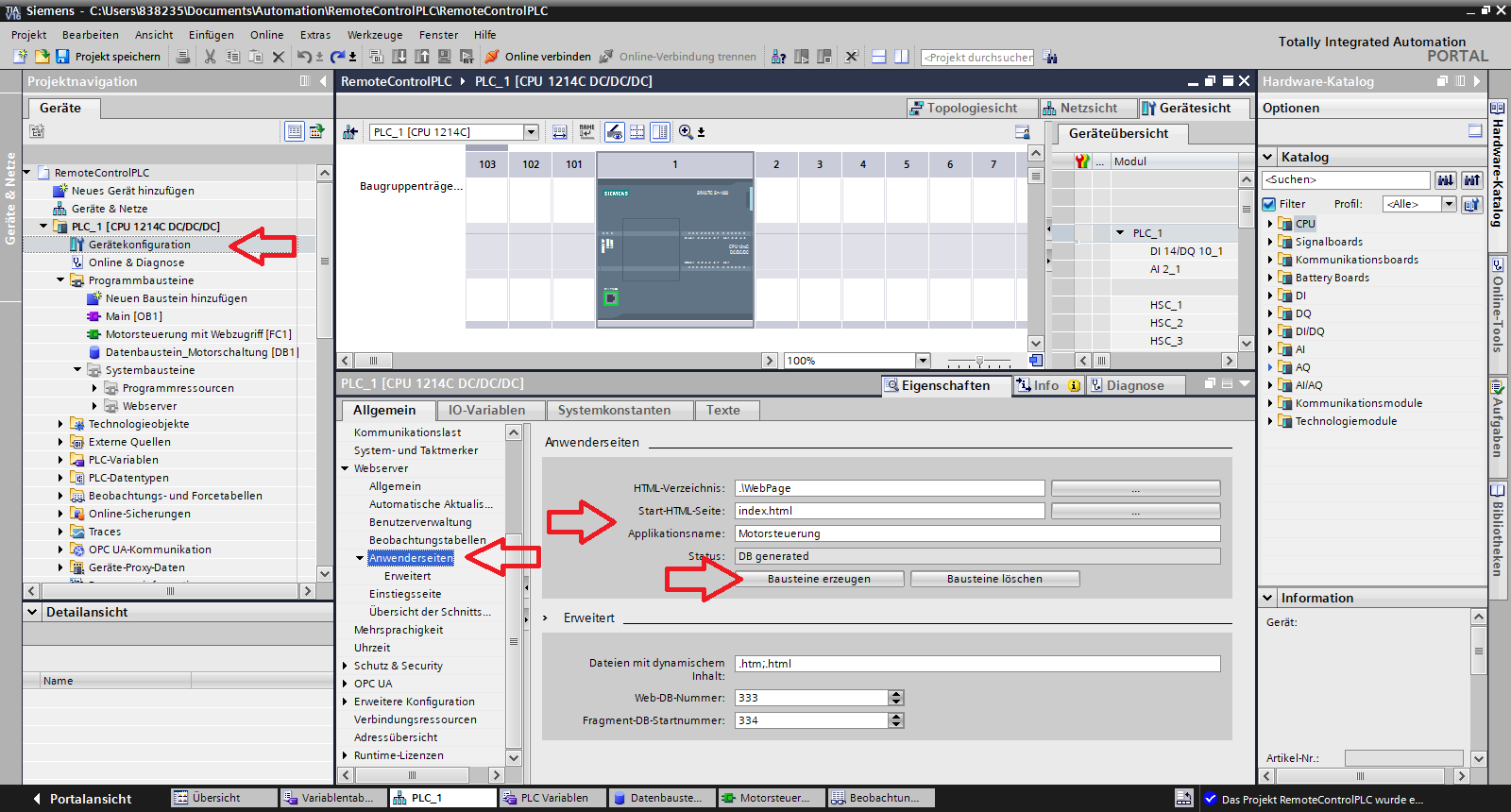Select Gerätekonfiguration in the project tree
The height and width of the screenshot is (812, 1511).
[x=140, y=245]
